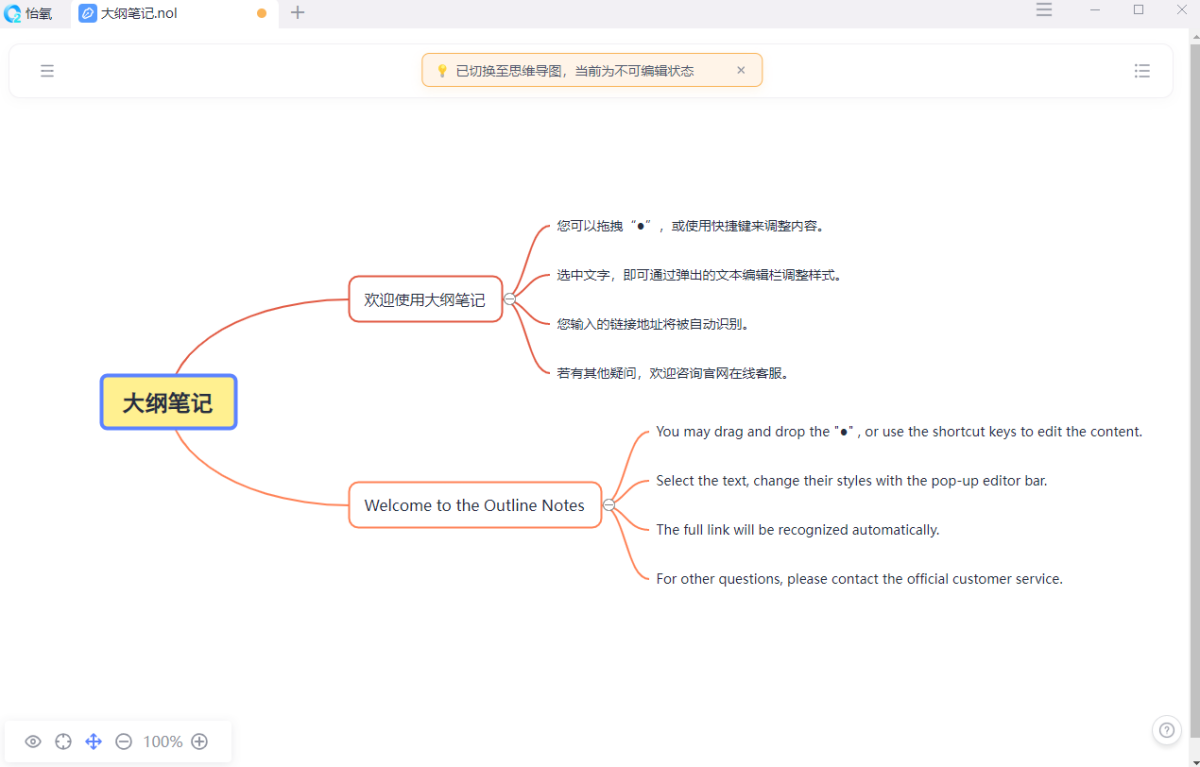The image size is (1200, 767).
Task: Open the help question mark icon
Action: click(x=1166, y=730)
